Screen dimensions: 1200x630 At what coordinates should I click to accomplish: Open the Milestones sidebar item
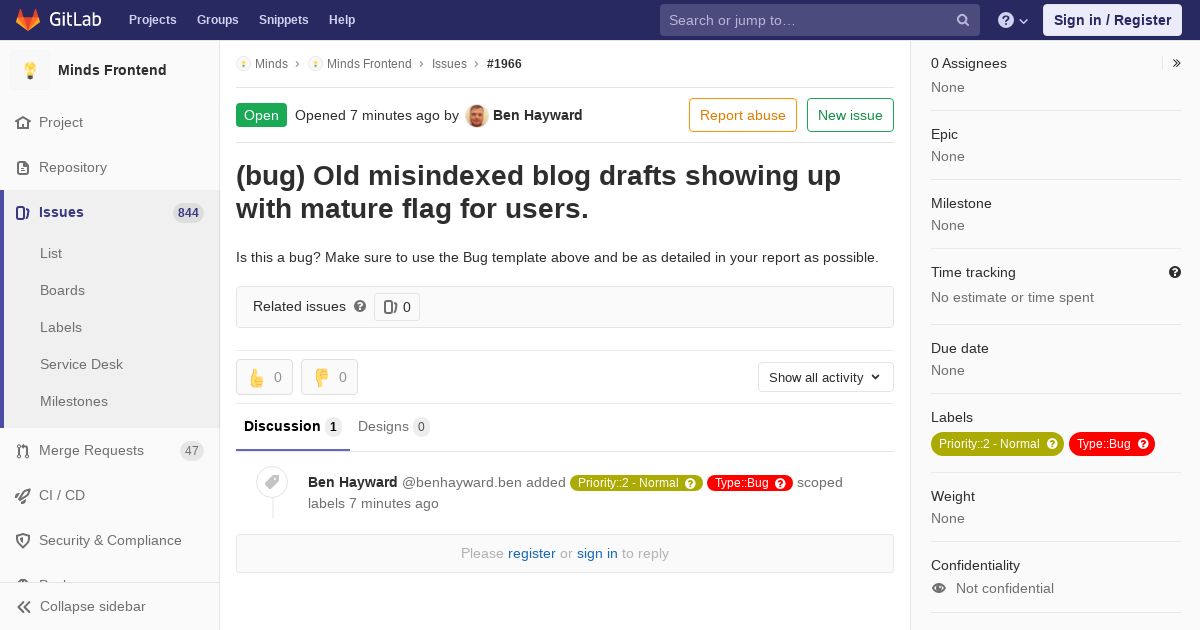[74, 402]
